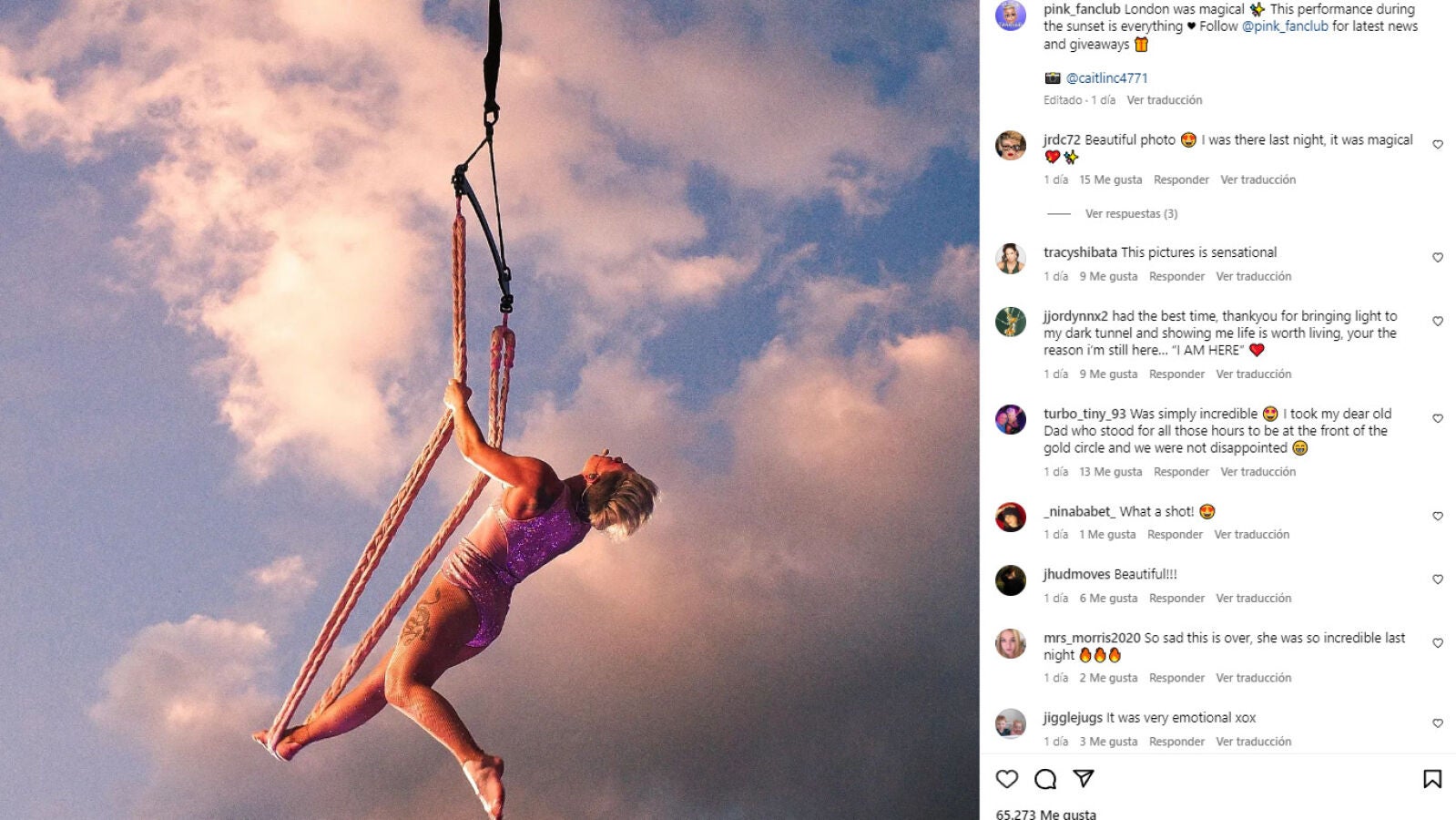Viewport: 1456px width, 820px height.
Task: Save the post with the bookmark icon
Action: point(1432,780)
